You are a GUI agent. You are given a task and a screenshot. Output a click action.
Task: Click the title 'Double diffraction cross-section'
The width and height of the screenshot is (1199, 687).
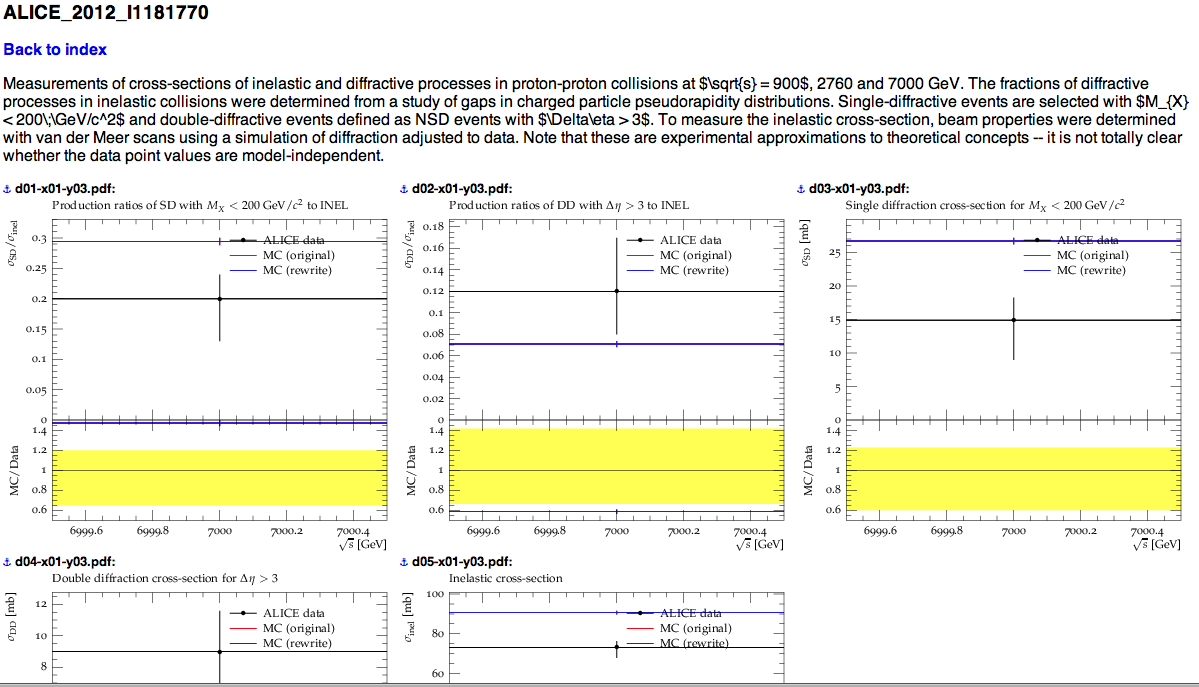165,578
